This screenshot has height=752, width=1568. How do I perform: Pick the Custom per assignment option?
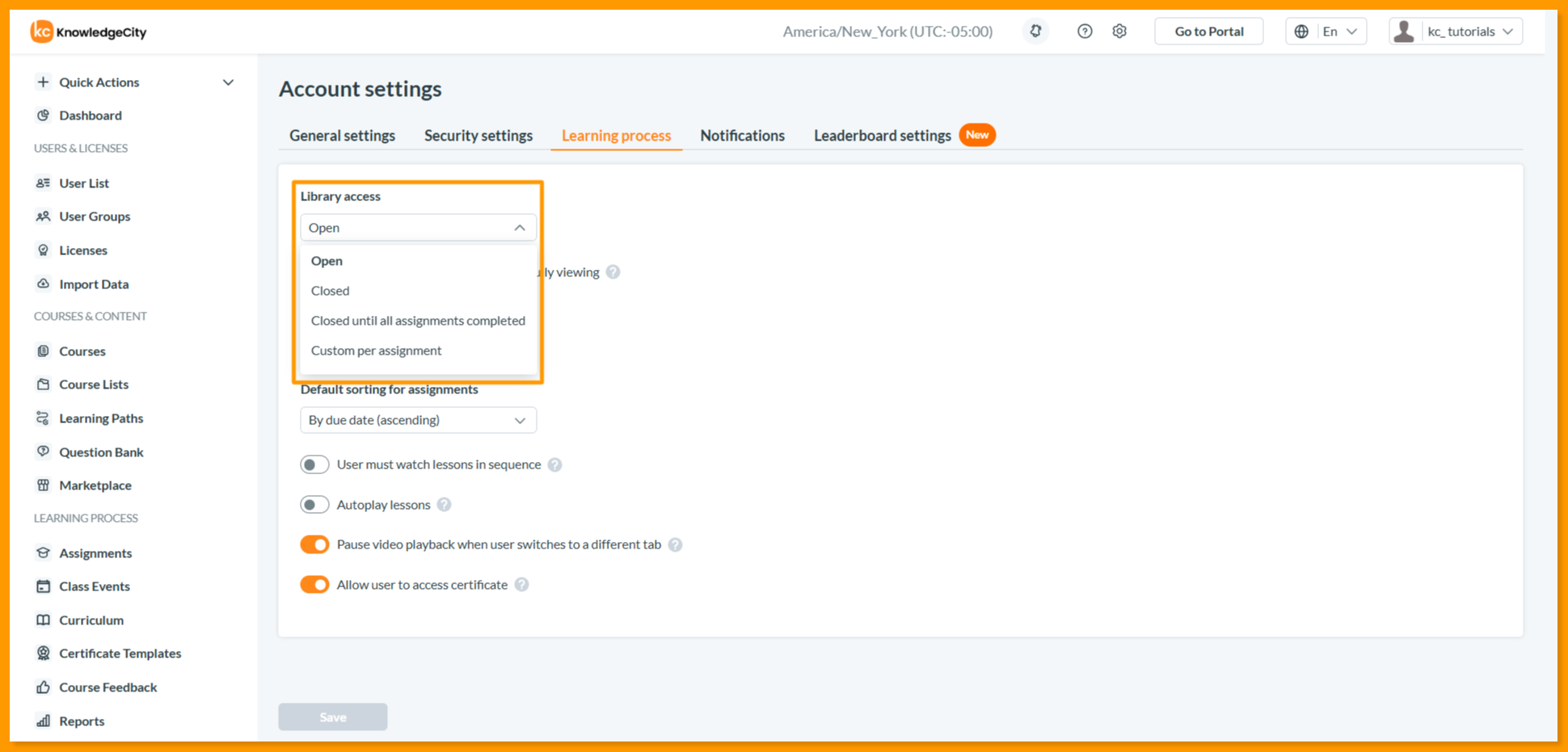tap(376, 351)
